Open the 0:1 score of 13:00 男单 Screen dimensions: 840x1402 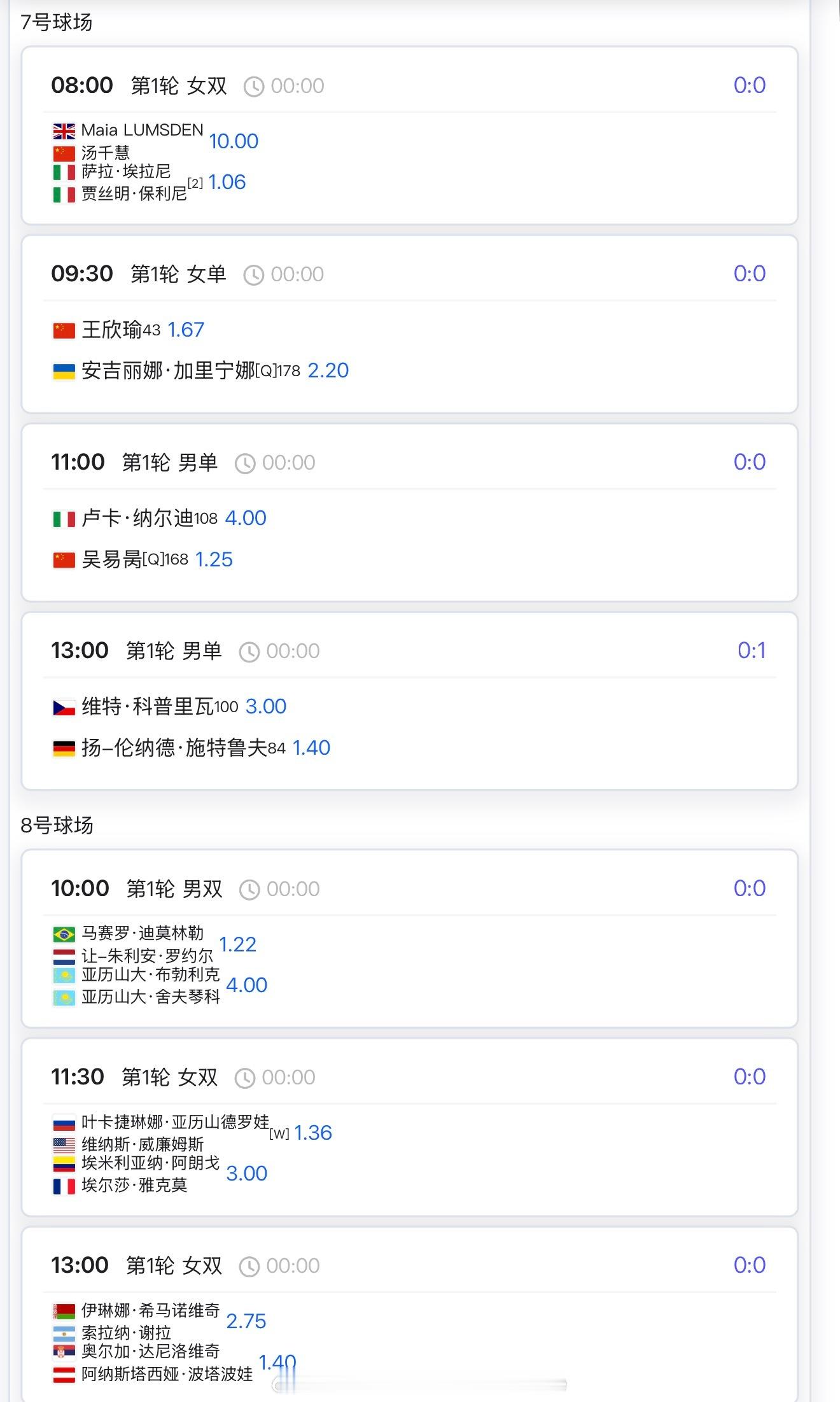[752, 650]
